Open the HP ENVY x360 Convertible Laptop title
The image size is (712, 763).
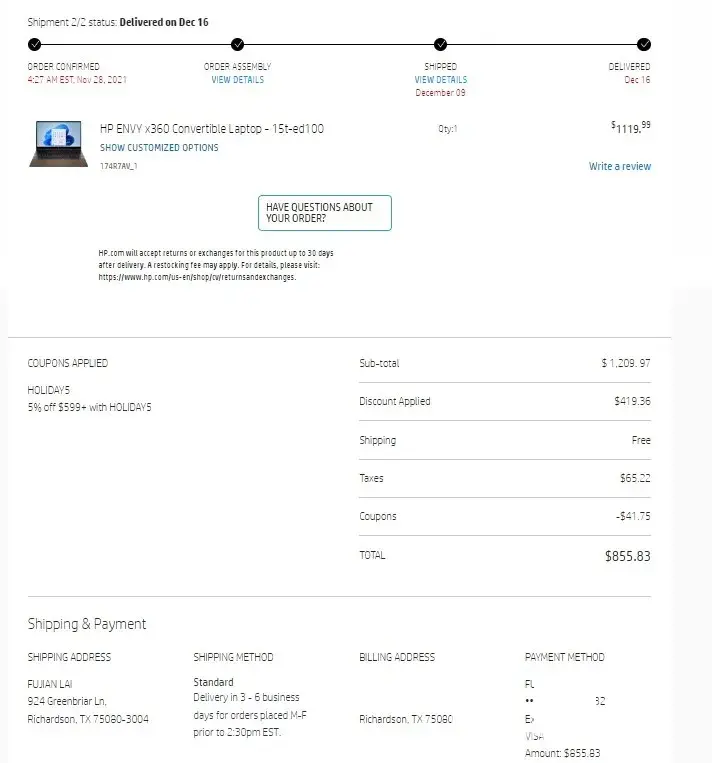pyautogui.click(x=211, y=129)
